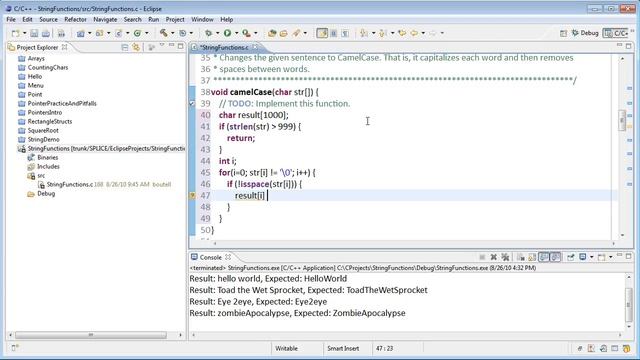Image resolution: width=640 pixels, height=360 pixels.
Task: Switch to the C/C++ perspective
Action: (x=616, y=33)
